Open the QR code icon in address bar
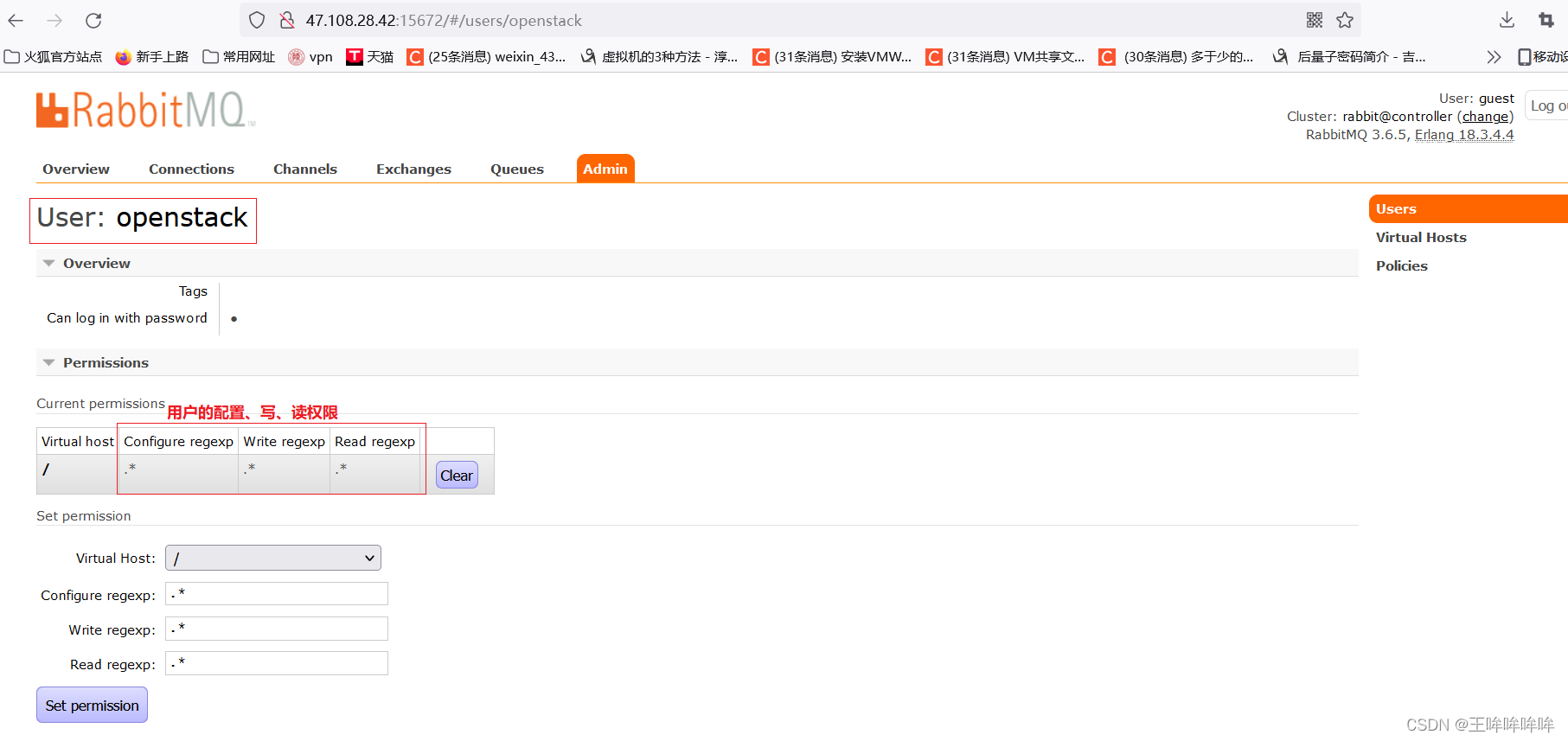 pyautogui.click(x=1315, y=20)
